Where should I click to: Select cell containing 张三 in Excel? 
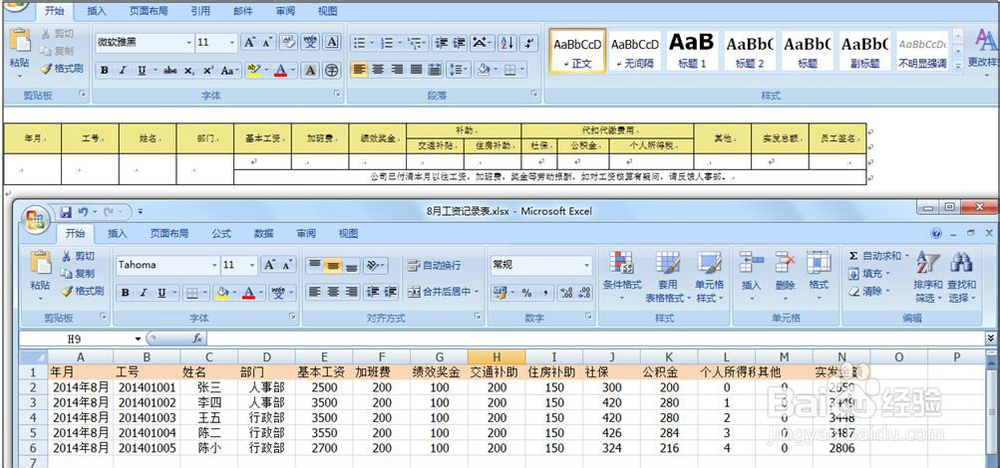pos(209,387)
